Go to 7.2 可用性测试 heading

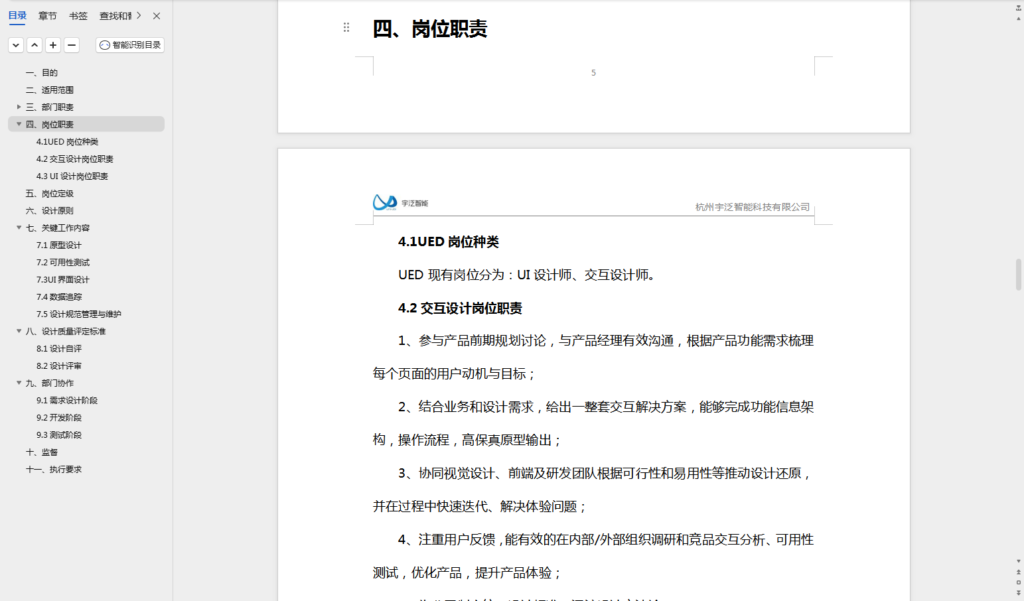63,262
